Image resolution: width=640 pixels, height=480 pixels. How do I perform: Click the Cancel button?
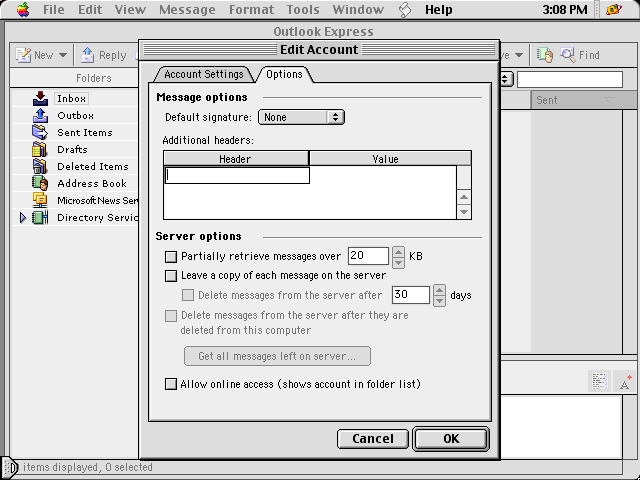click(x=373, y=439)
